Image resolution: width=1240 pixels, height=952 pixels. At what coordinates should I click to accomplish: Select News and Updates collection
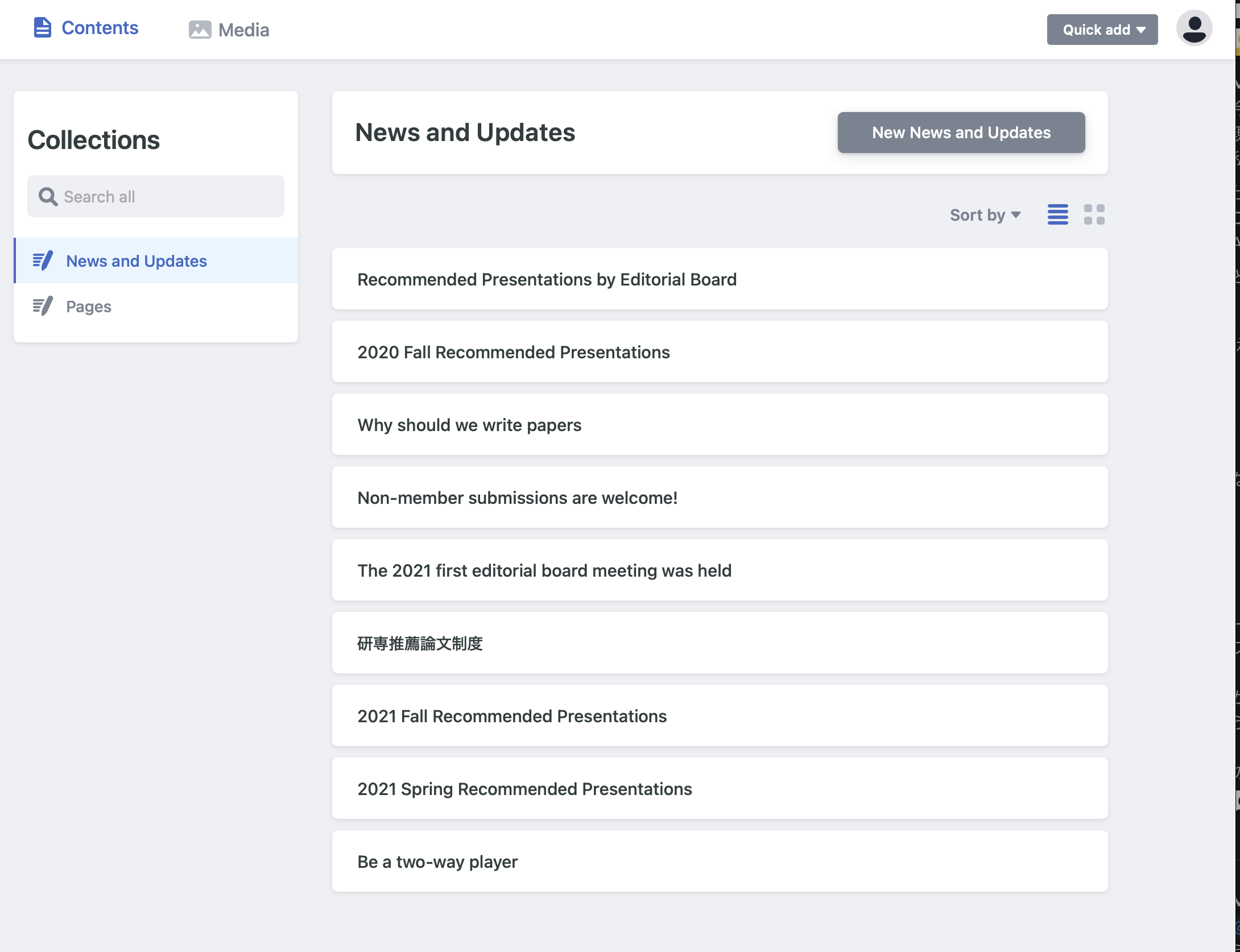pos(156,260)
